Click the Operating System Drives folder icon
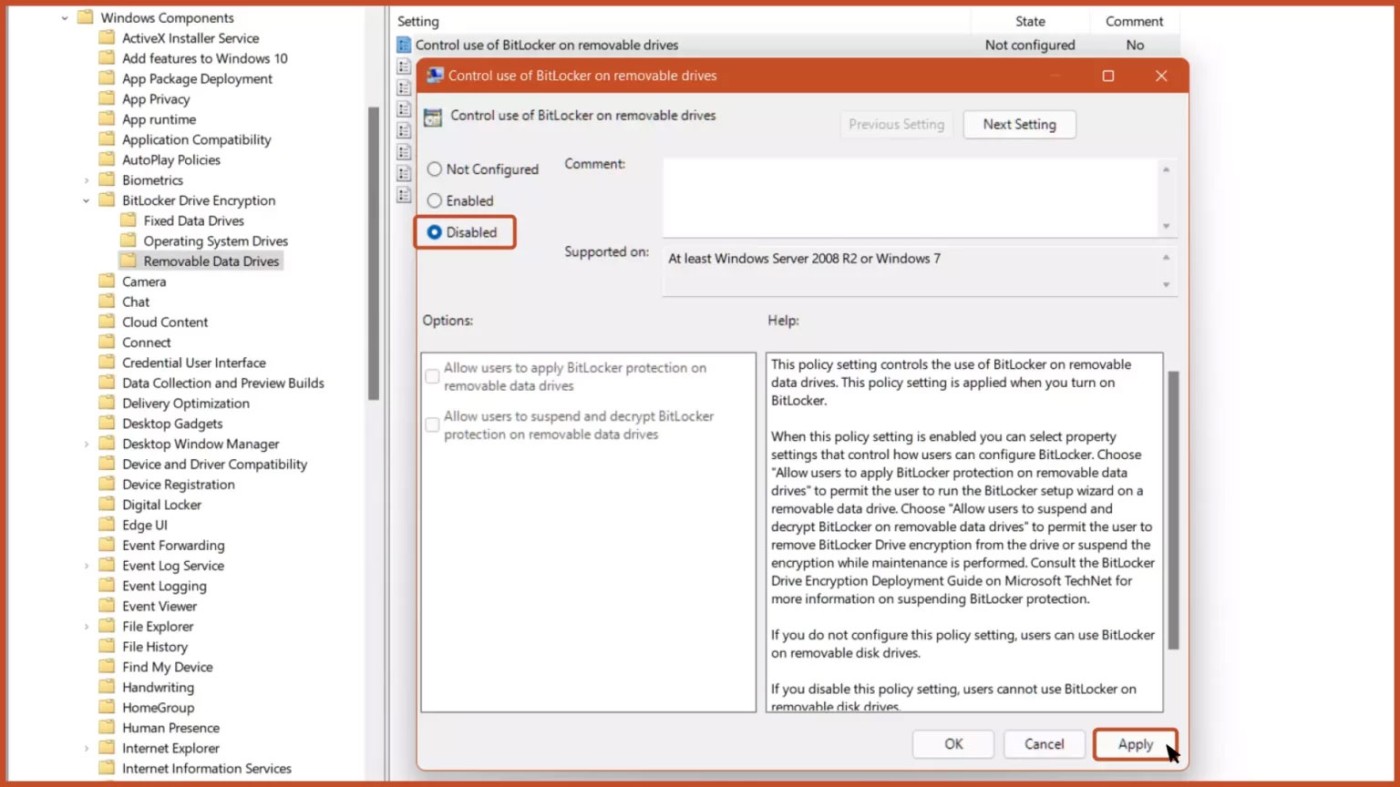 pyautogui.click(x=128, y=241)
